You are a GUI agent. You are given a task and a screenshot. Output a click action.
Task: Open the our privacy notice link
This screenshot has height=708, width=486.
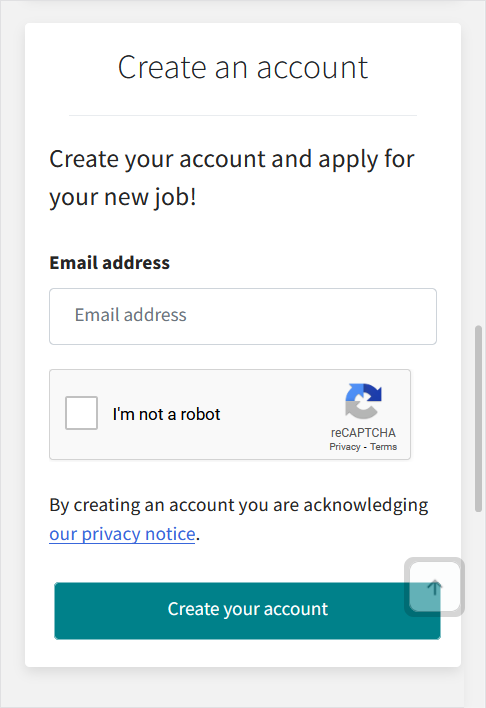(x=122, y=534)
